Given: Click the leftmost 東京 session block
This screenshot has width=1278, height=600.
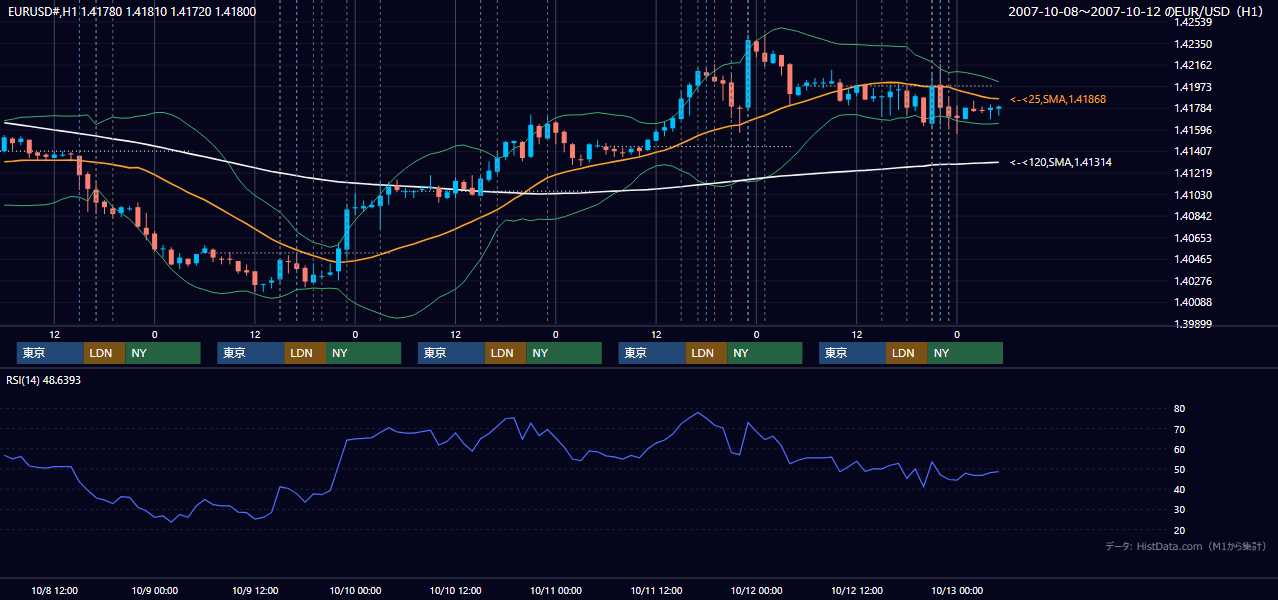Looking at the screenshot, I should [50, 353].
